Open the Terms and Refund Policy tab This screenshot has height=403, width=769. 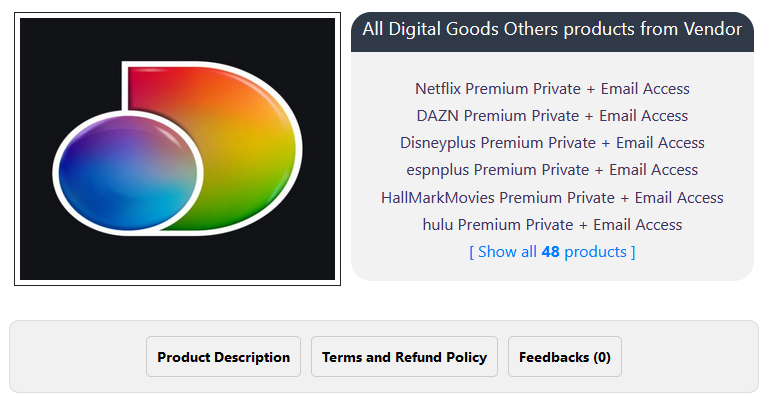coord(404,357)
